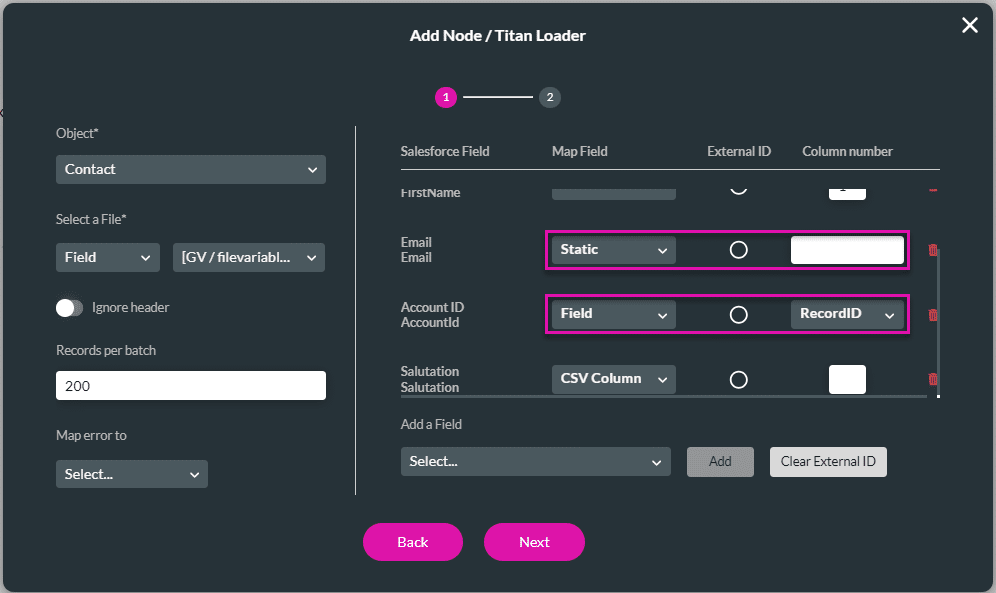Expand the Map error to dropdown
This screenshot has width=996, height=593.
pos(132,474)
